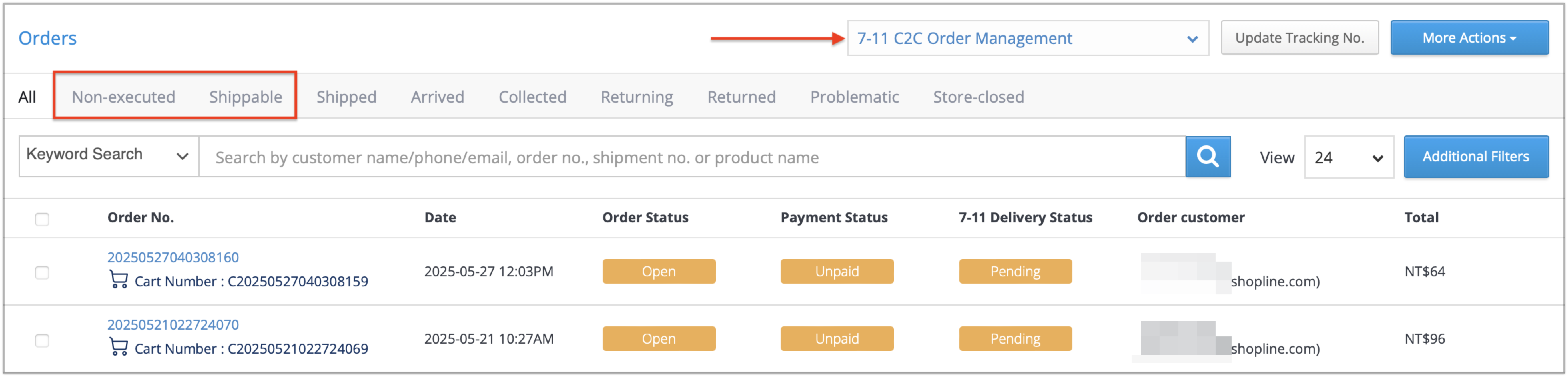Open the 7-11 C2C Order Management dropdown

pos(1027,38)
